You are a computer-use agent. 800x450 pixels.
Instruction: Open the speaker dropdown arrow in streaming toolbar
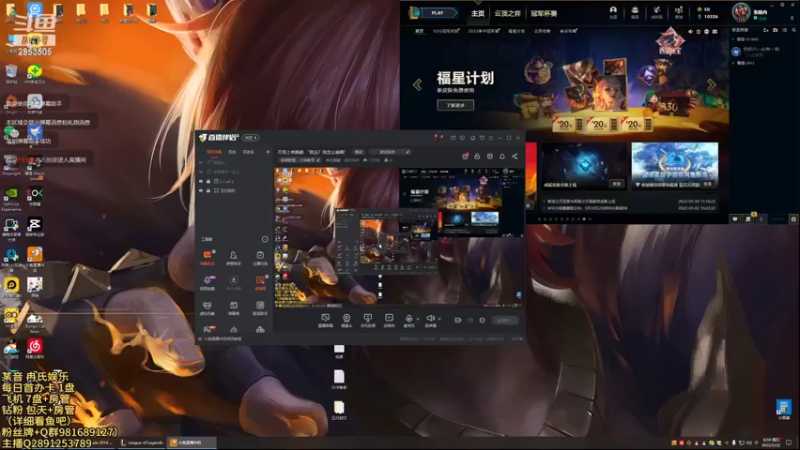coord(439,319)
